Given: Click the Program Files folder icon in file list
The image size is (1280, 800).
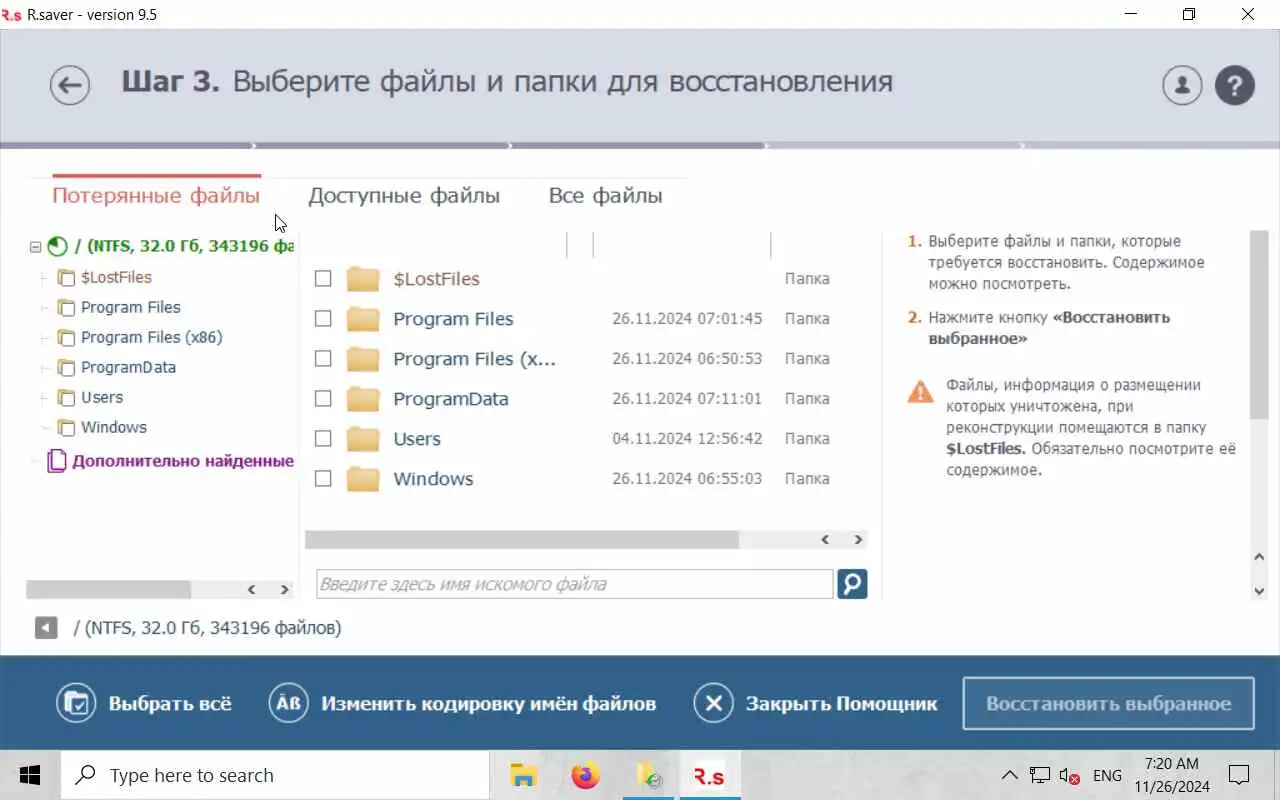Looking at the screenshot, I should coord(363,319).
